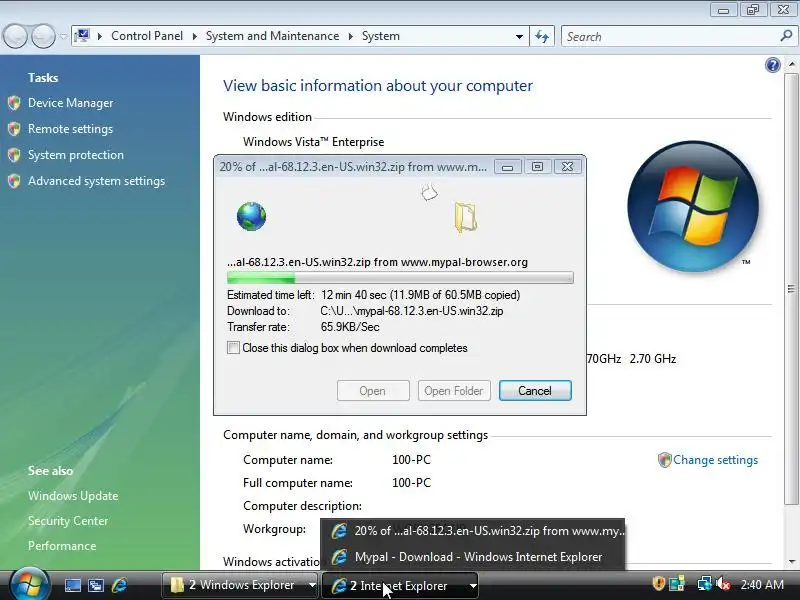Close the file download dialog
The image size is (800, 600).
click(x=567, y=167)
